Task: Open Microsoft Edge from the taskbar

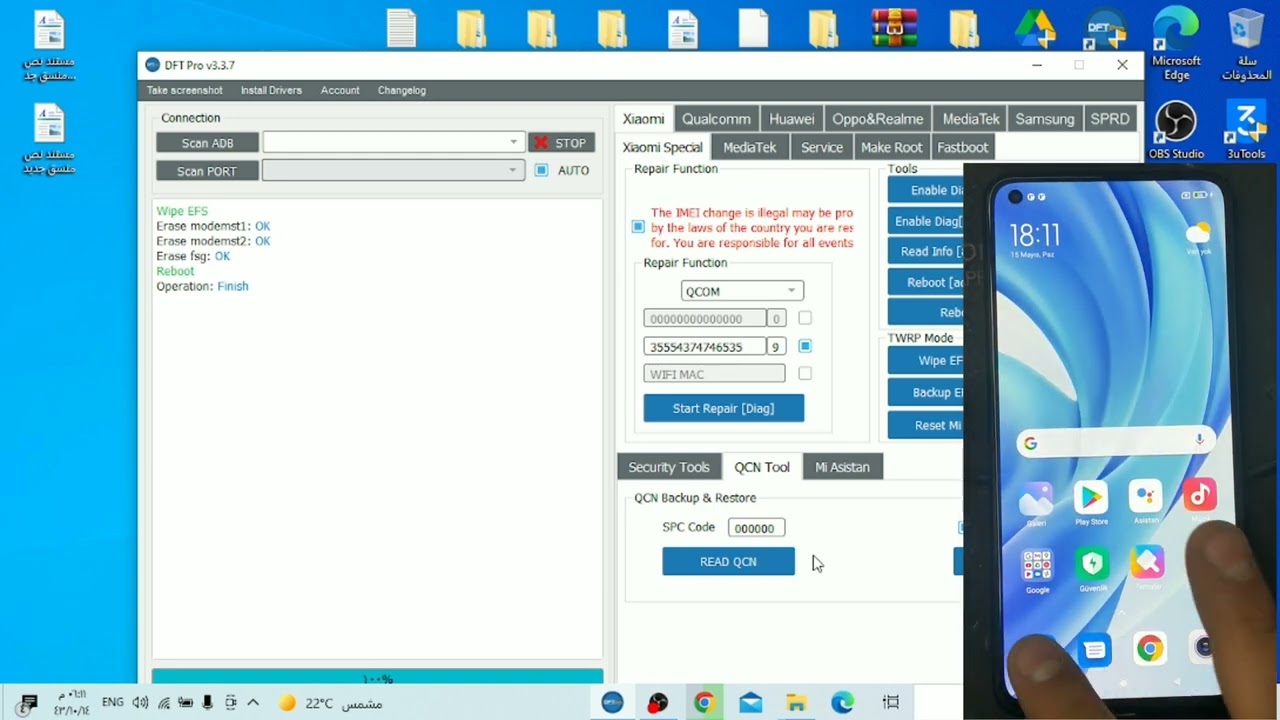Action: pyautogui.click(x=843, y=703)
